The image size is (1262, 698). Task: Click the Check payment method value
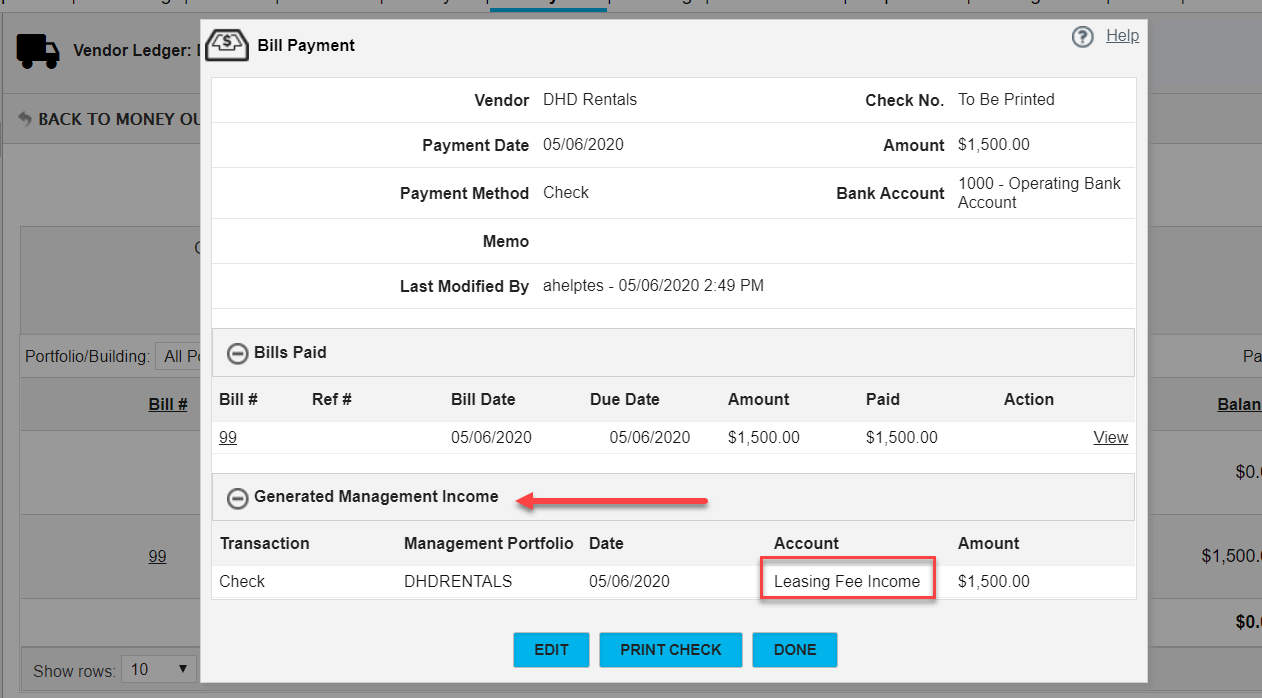[566, 193]
